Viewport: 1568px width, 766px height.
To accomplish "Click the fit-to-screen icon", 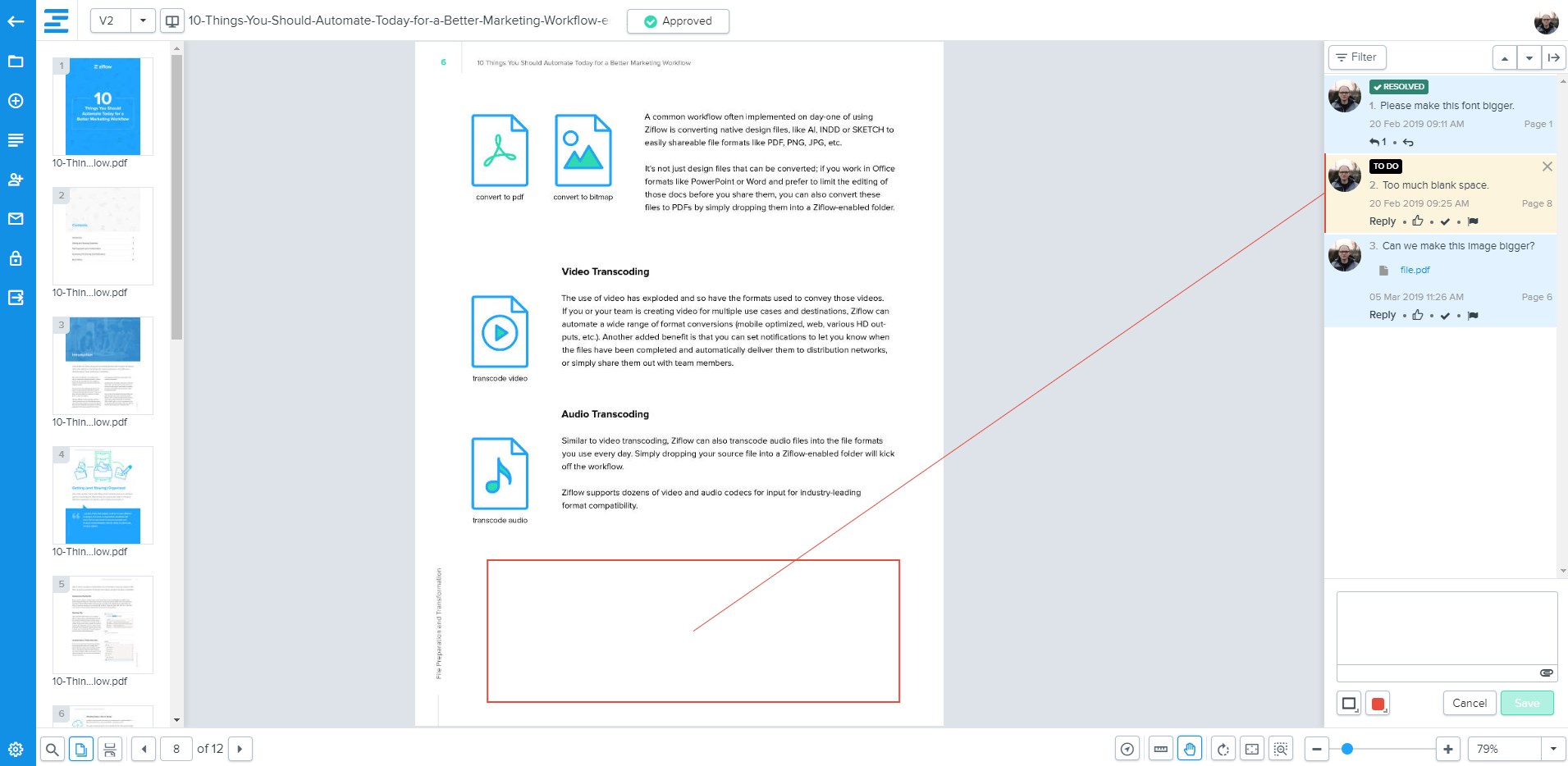I will pos(1251,749).
